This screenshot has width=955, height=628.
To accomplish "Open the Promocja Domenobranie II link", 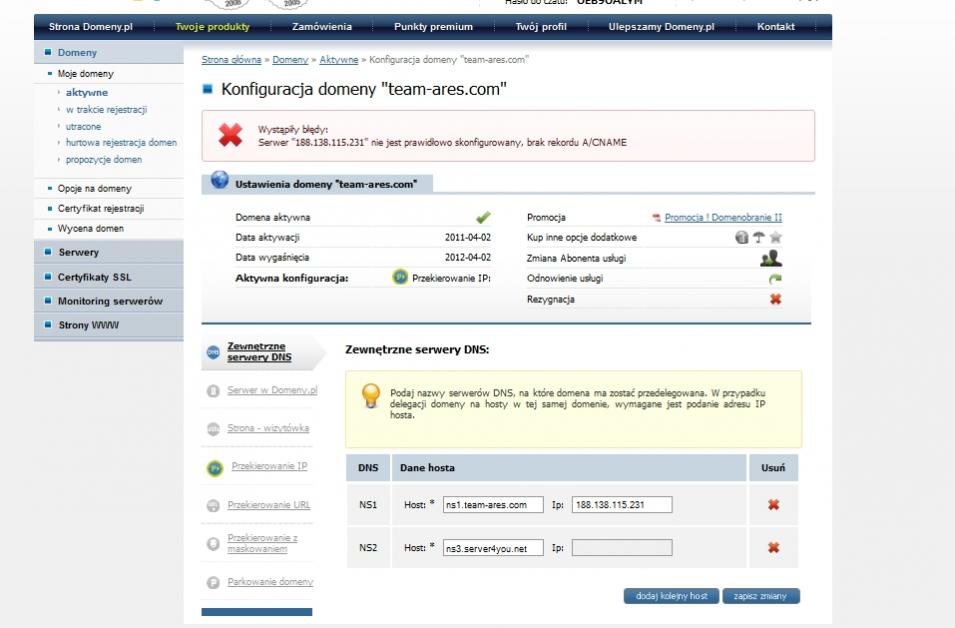I will pyautogui.click(x=723, y=217).
